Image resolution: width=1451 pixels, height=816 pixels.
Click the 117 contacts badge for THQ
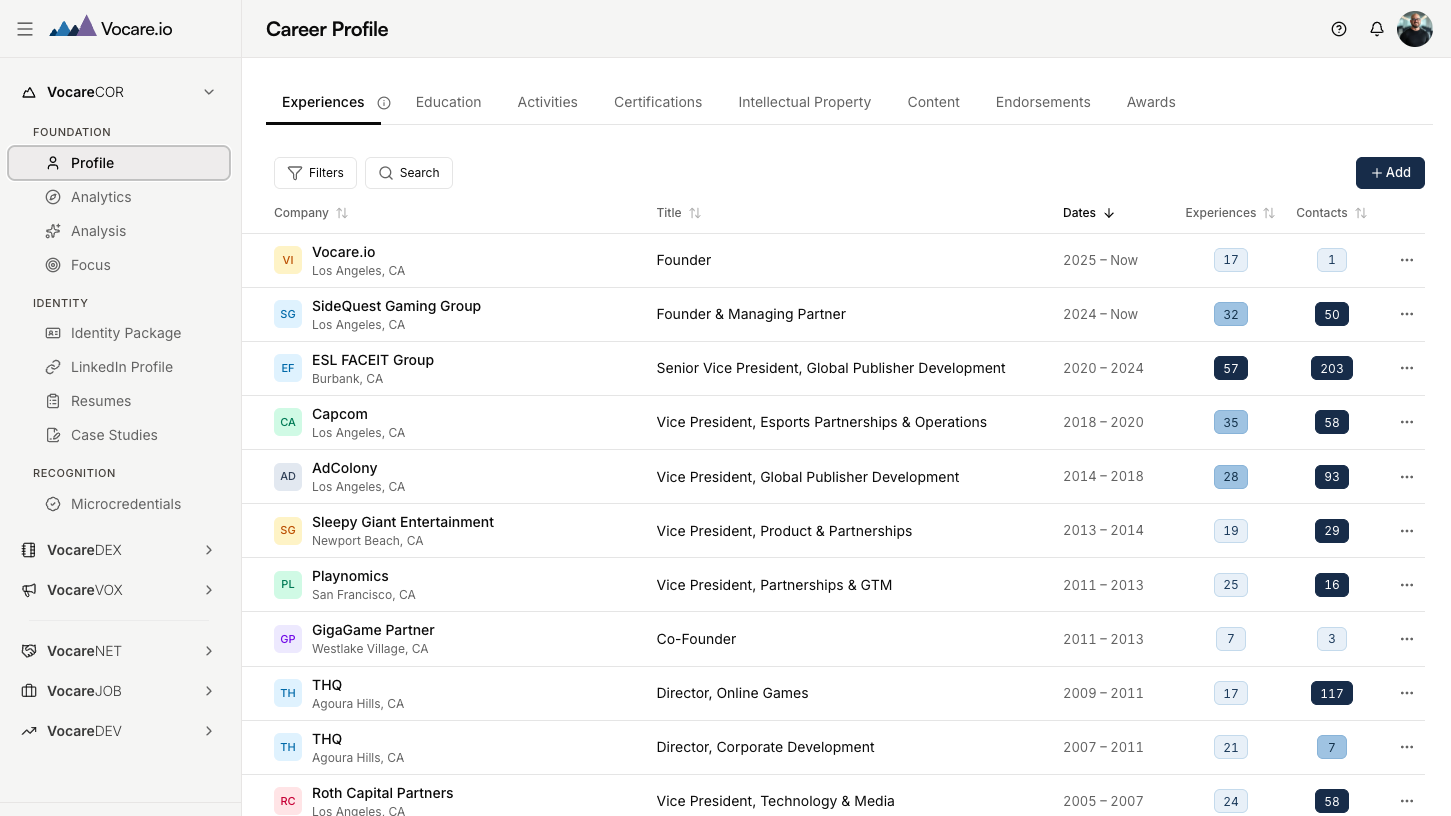(x=1332, y=693)
